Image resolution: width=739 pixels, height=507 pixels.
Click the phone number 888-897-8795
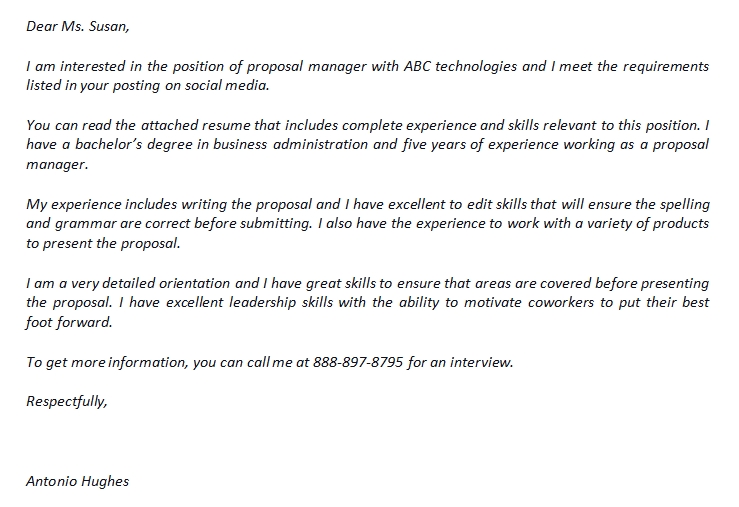click(x=358, y=362)
